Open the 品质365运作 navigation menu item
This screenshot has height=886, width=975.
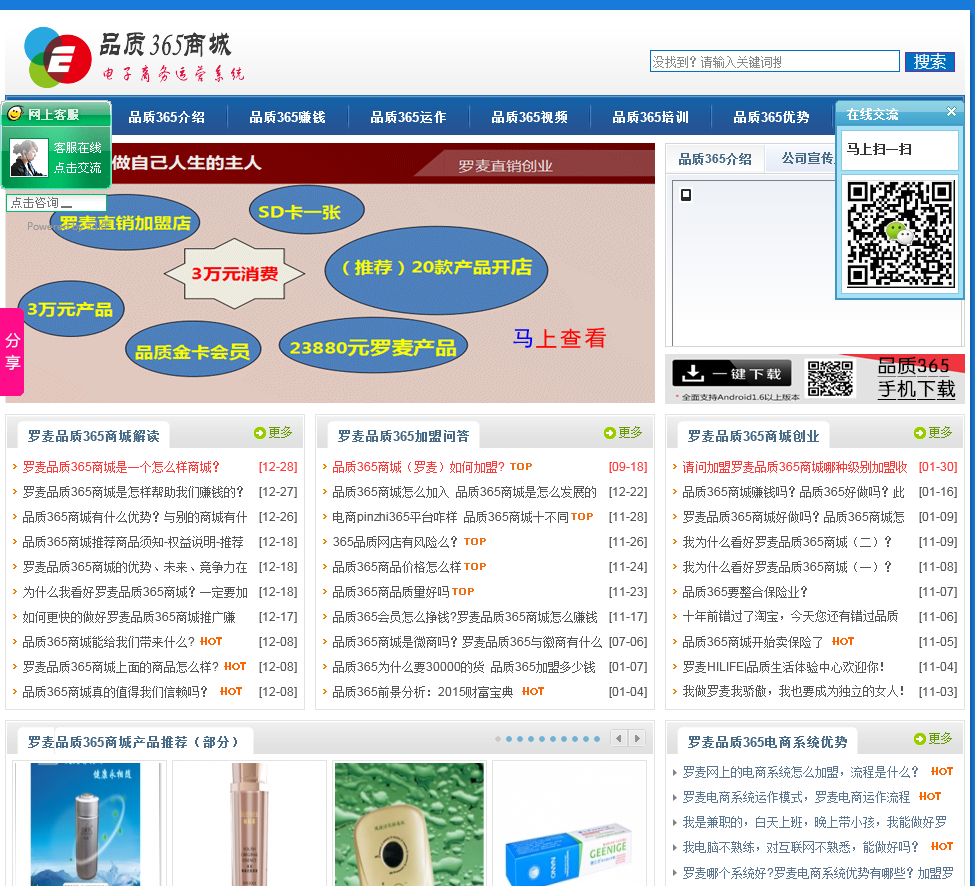click(x=409, y=117)
